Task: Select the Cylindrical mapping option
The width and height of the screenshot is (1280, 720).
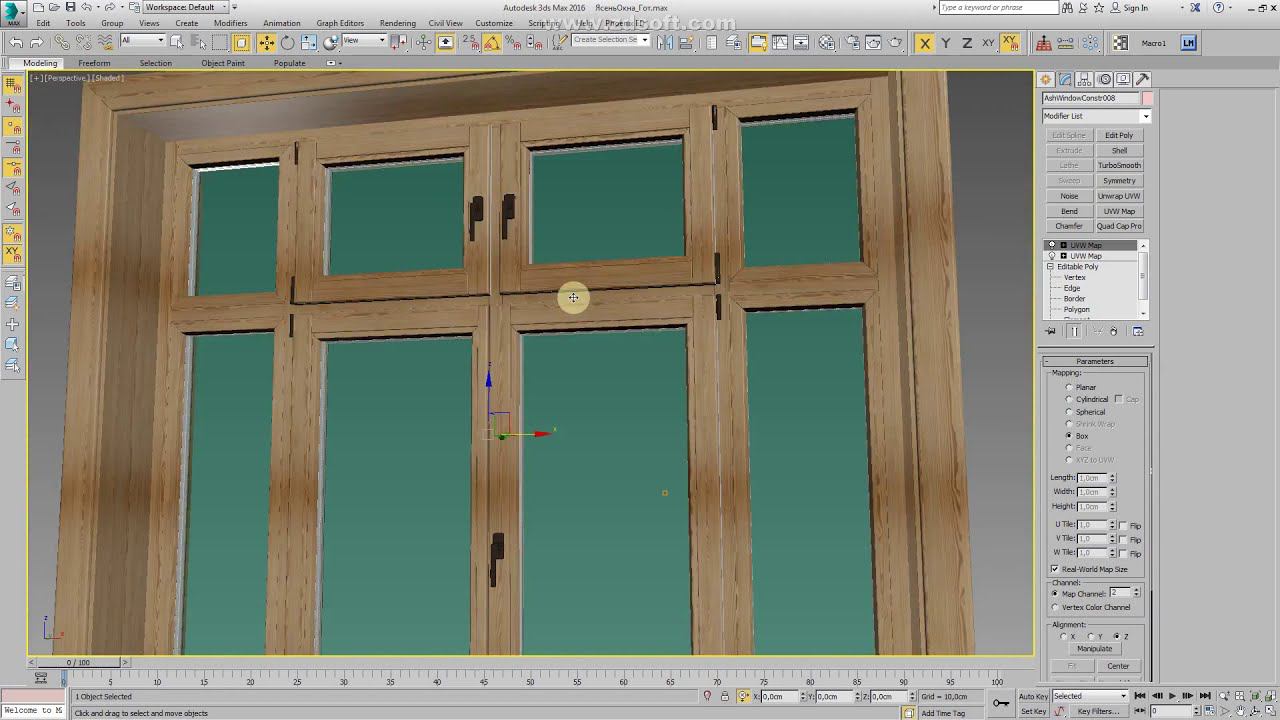Action: (1069, 399)
